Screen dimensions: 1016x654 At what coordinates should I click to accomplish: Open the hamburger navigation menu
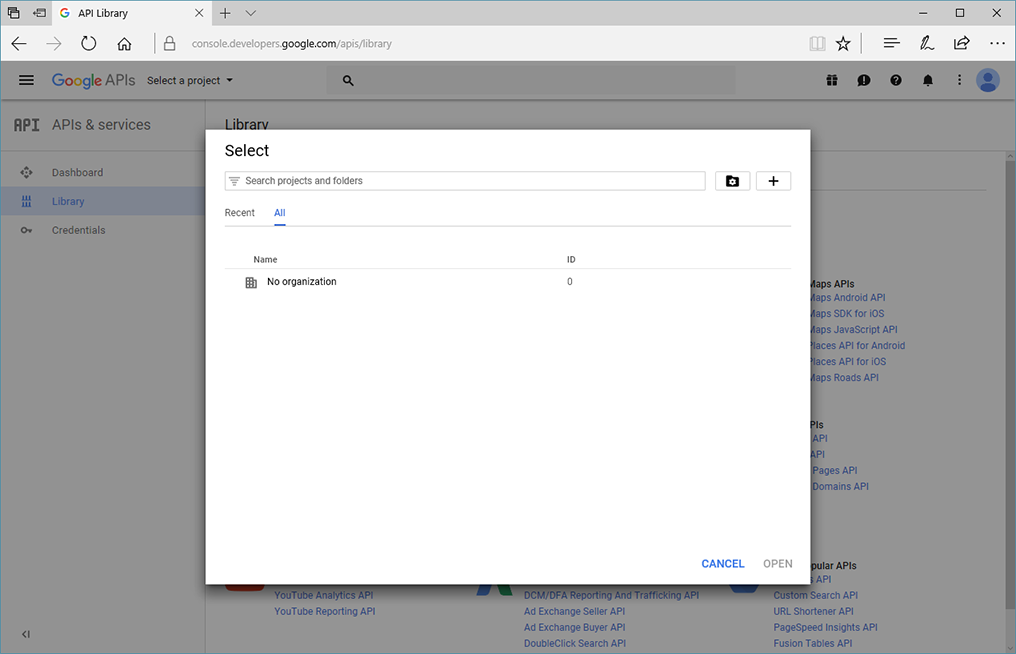pyautogui.click(x=26, y=80)
